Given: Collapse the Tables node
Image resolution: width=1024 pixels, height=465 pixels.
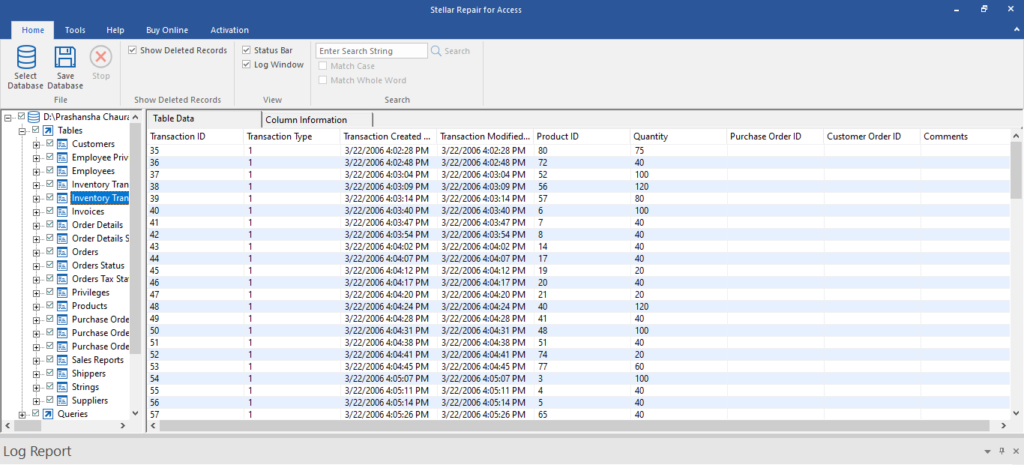Looking at the screenshot, I should tap(22, 131).
